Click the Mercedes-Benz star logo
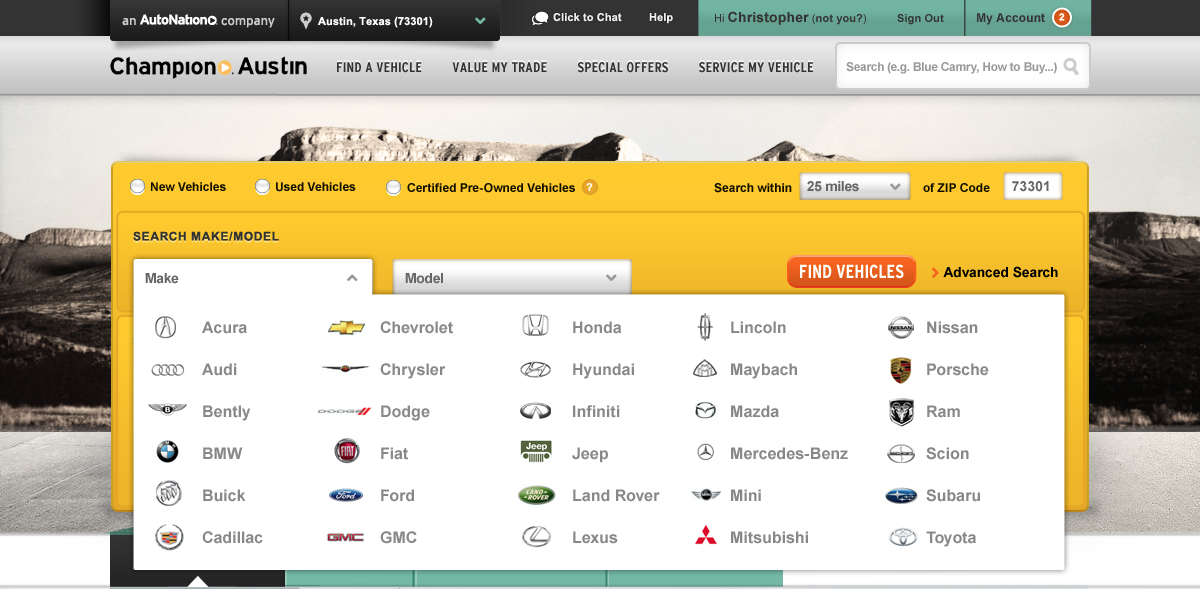Image resolution: width=1200 pixels, height=589 pixels. click(705, 453)
